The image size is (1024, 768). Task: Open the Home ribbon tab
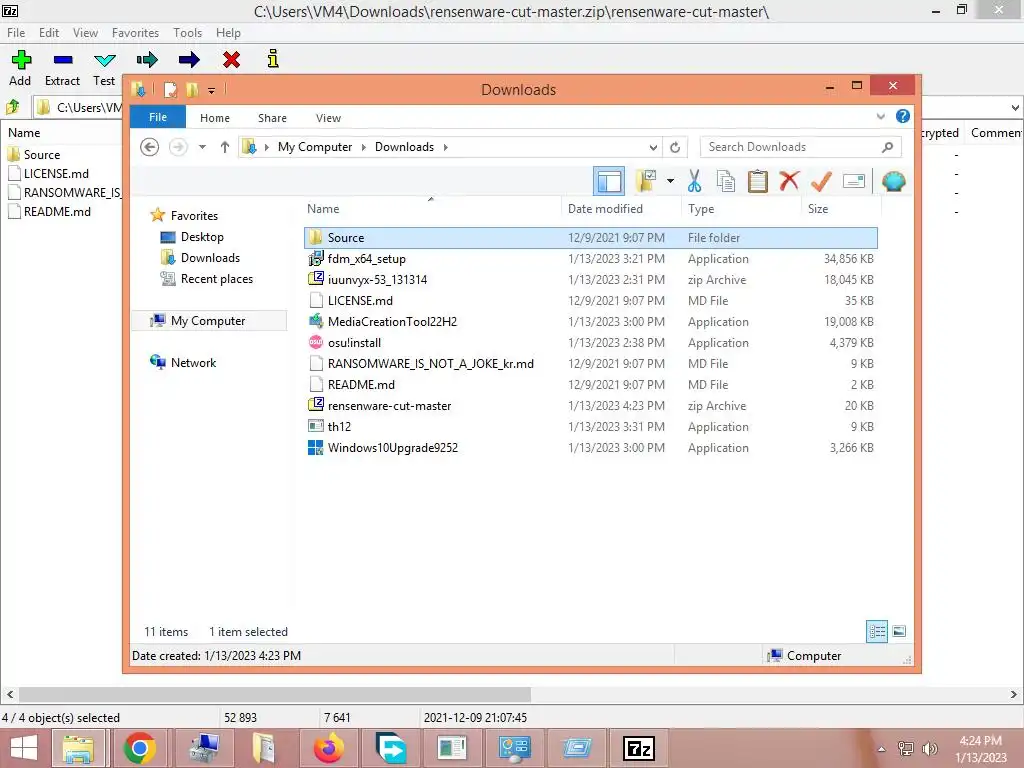click(x=215, y=118)
